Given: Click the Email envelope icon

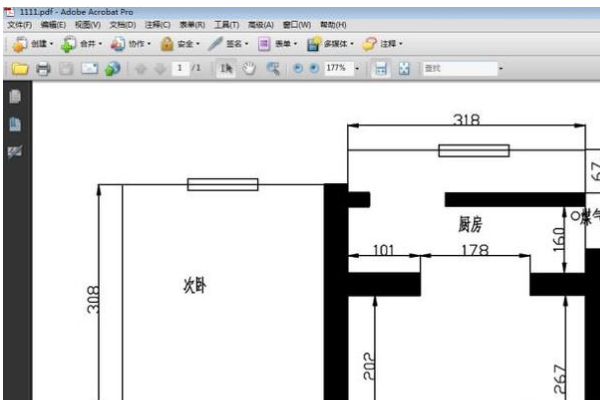Looking at the screenshot, I should (x=89, y=69).
